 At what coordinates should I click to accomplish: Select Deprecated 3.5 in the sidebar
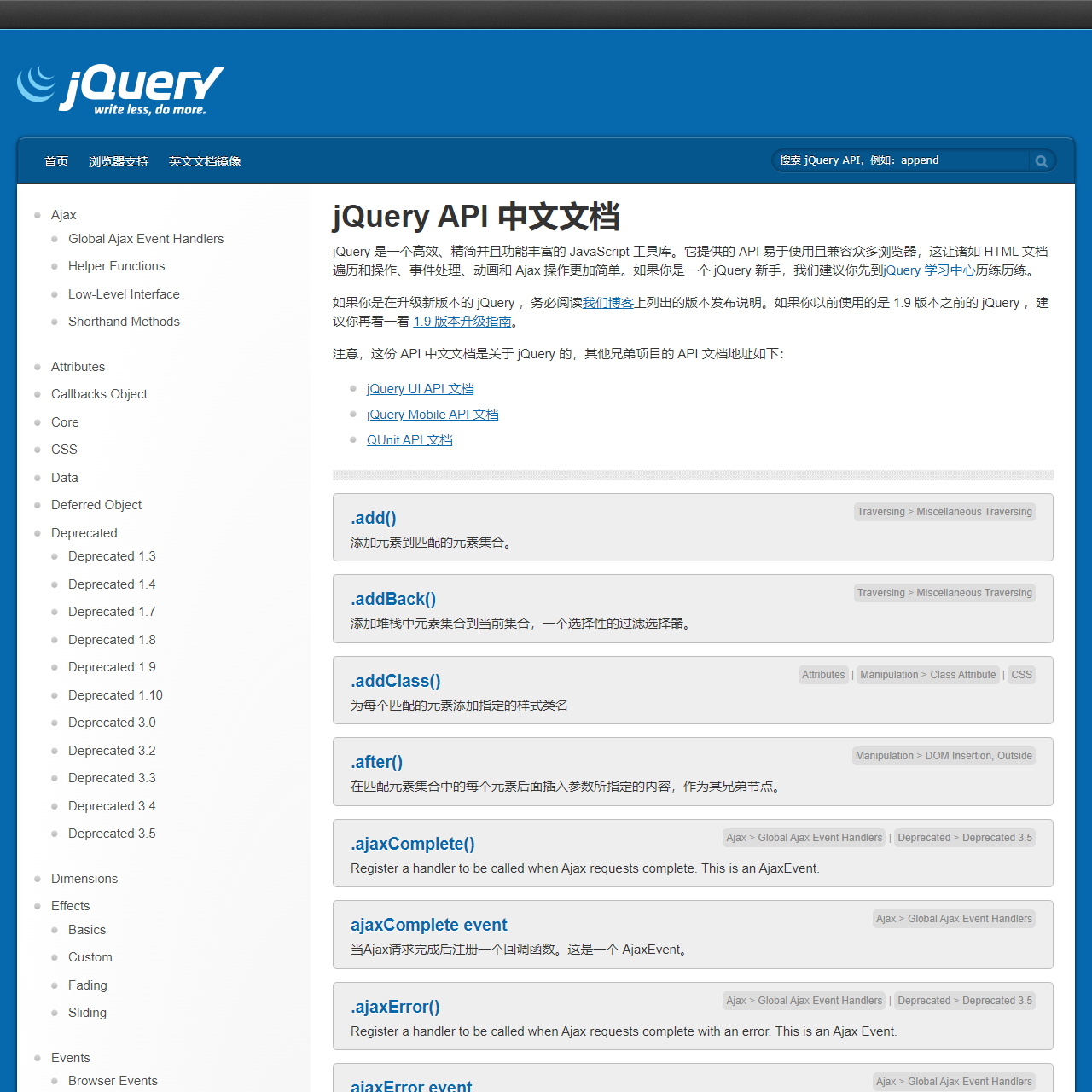112,834
